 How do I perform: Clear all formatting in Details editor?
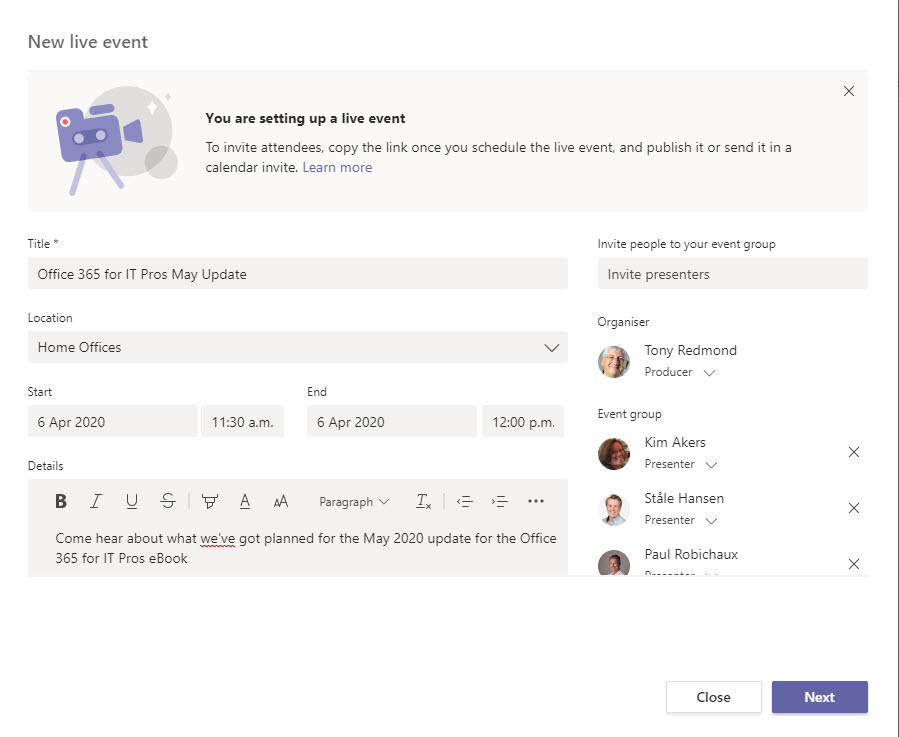point(423,501)
